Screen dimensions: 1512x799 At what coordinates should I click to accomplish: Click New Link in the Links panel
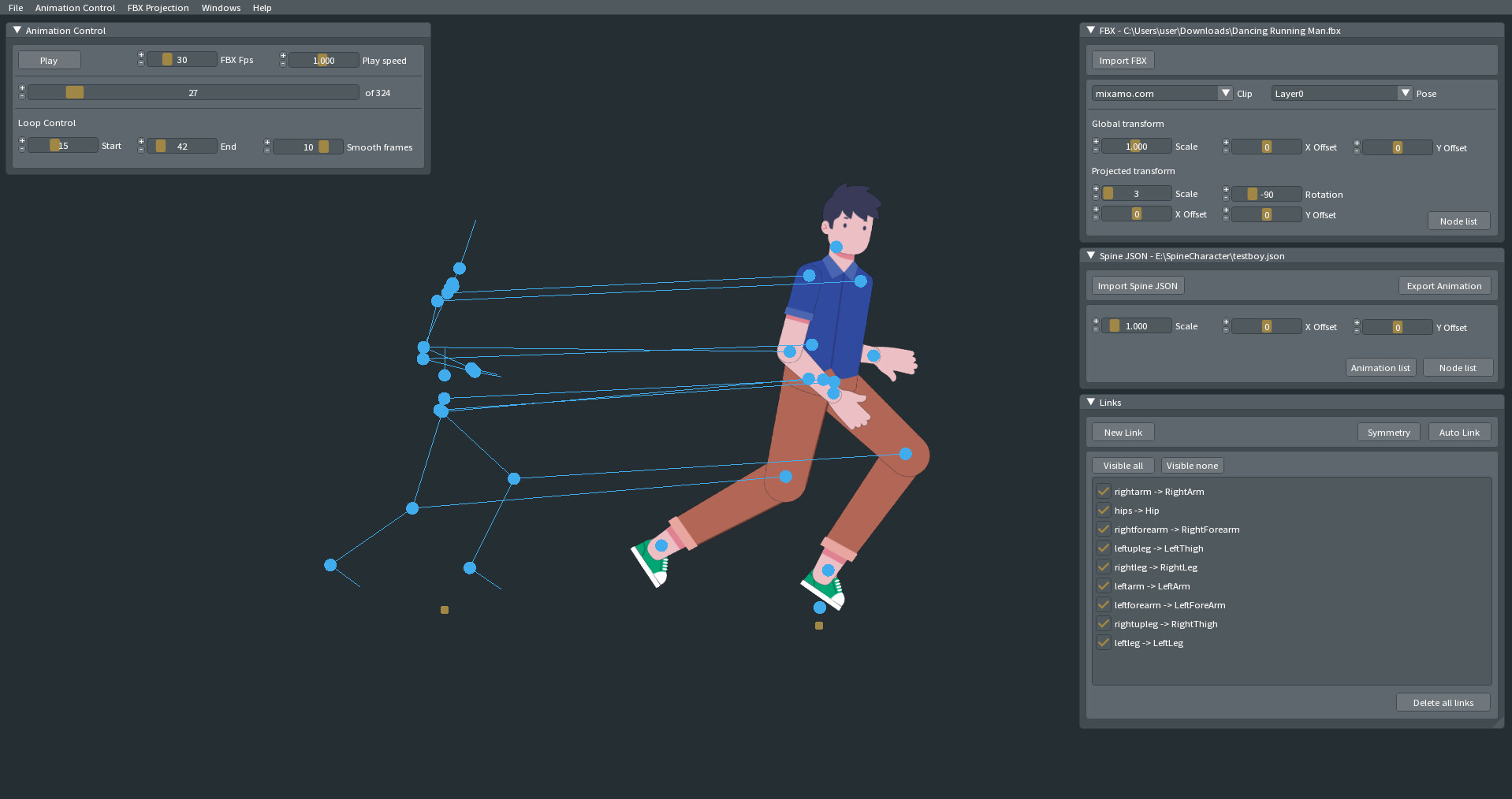(1123, 432)
